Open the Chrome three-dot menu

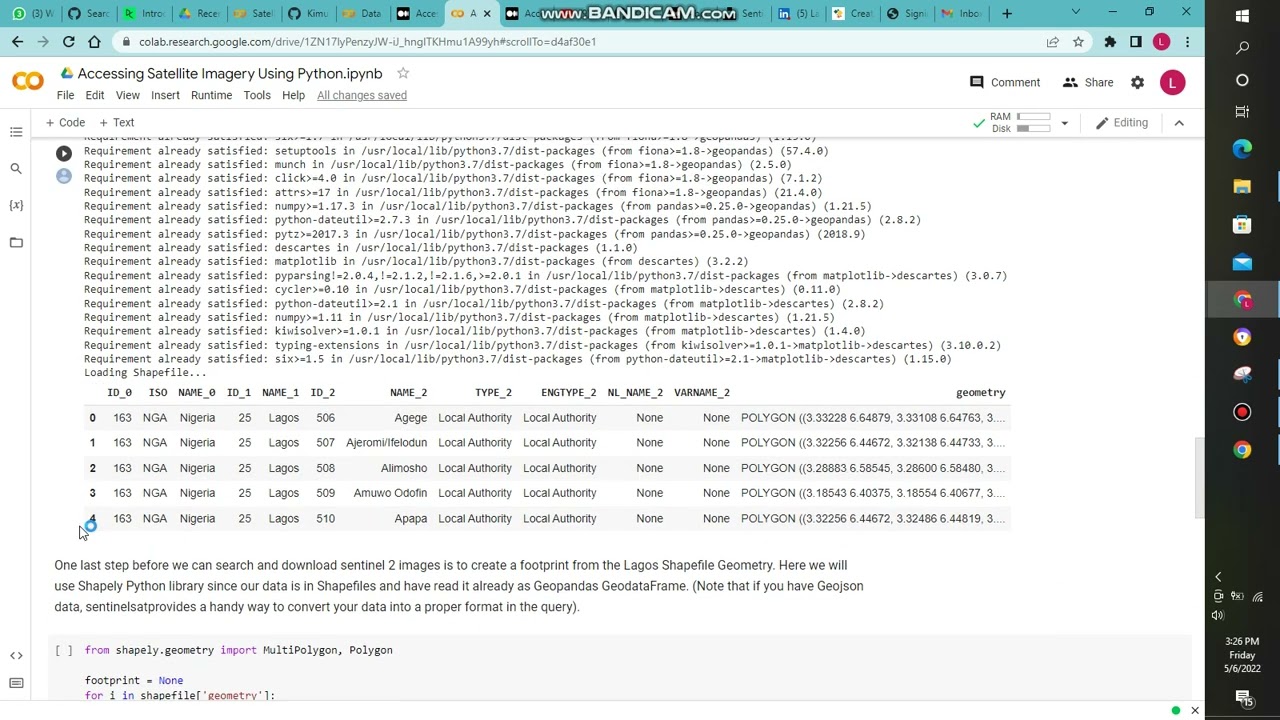1187,42
